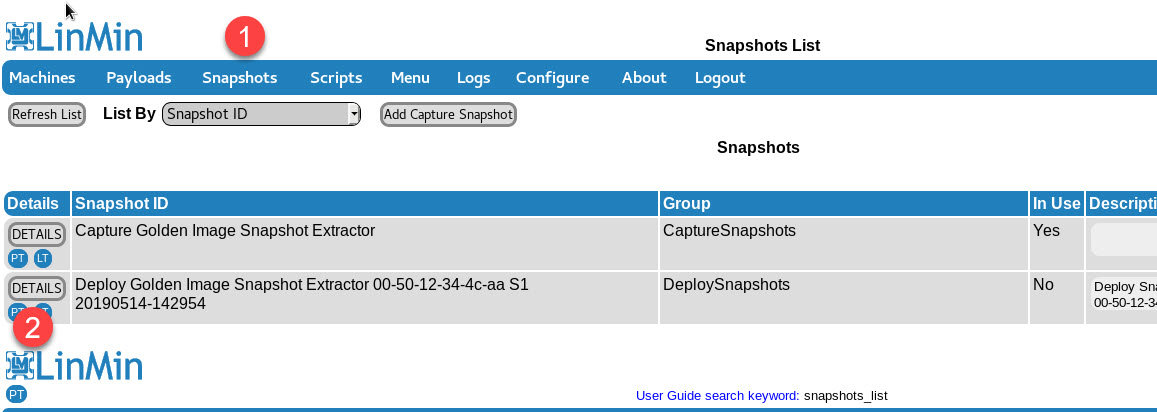Click Logout in the navigation bar
Viewport: 1157px width, 412px height.
point(720,78)
